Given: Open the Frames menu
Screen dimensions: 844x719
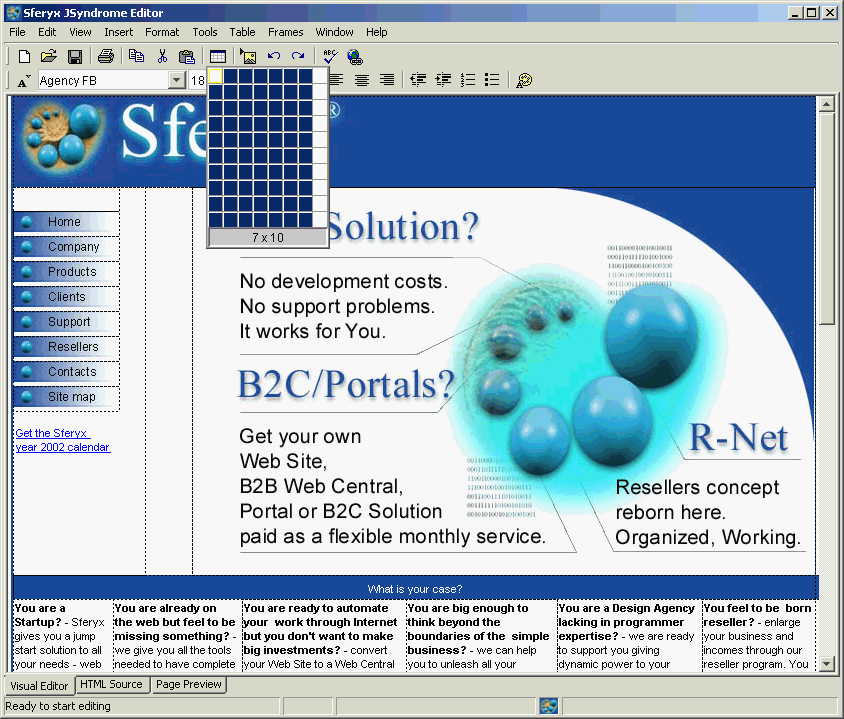Looking at the screenshot, I should pos(286,32).
